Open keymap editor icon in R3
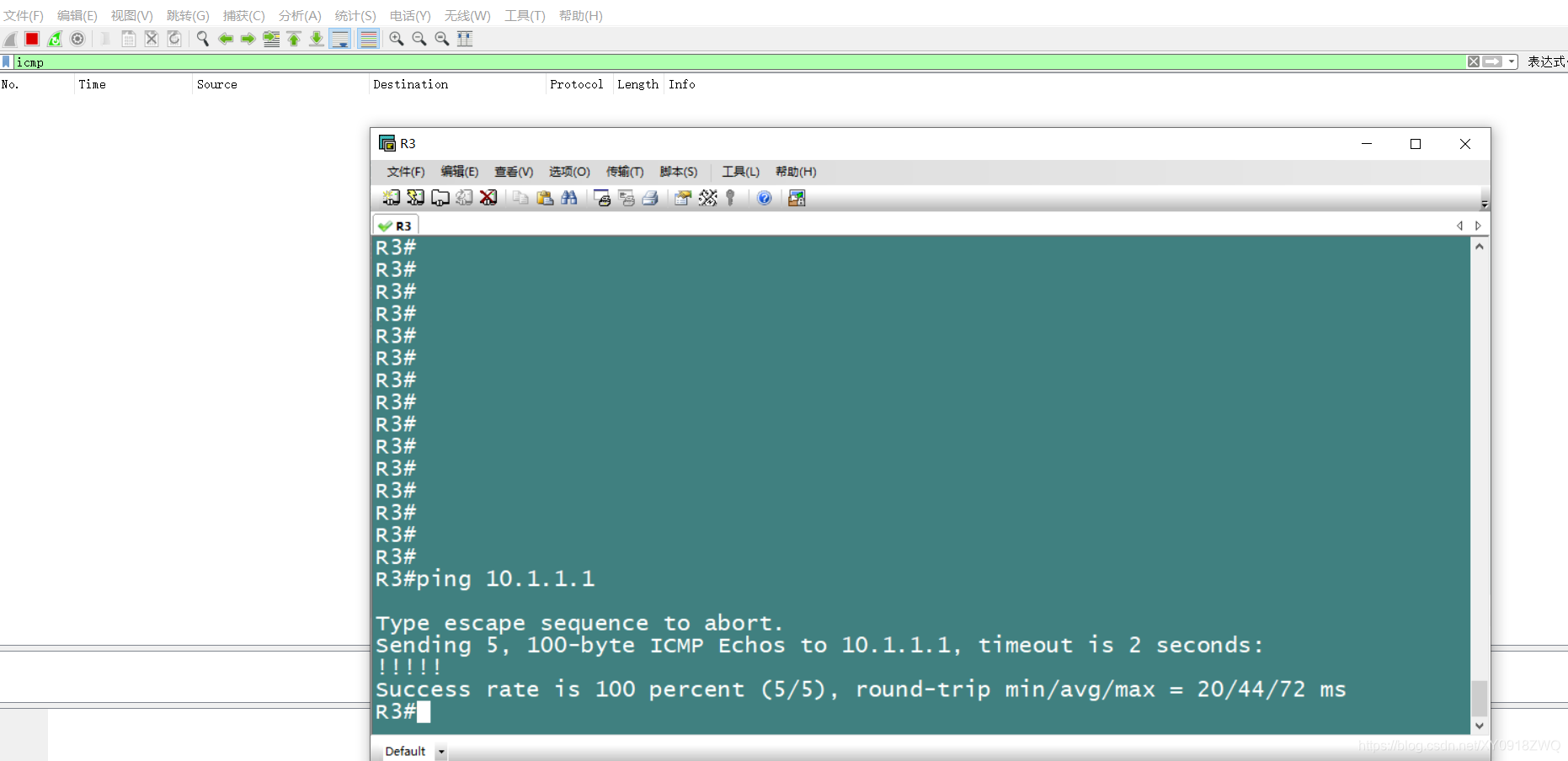 click(x=708, y=198)
